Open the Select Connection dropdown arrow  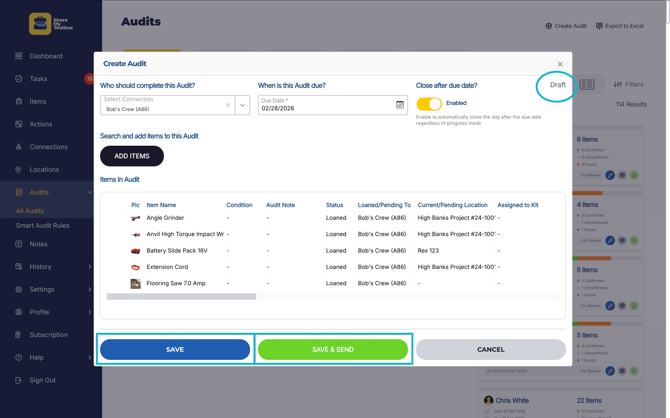(242, 105)
